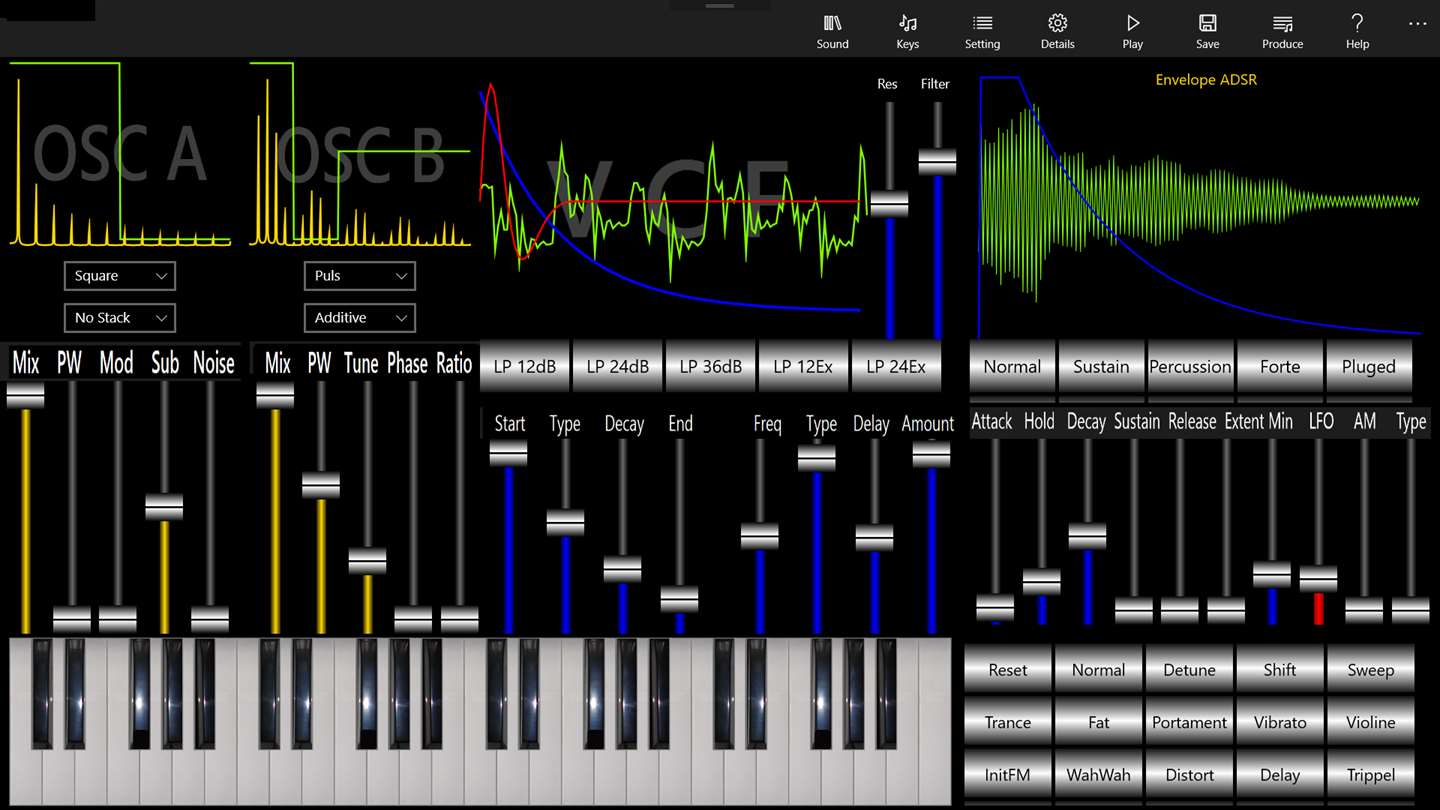Click the Mod slider handle
Viewport: 1440px width, 810px height.
pos(118,619)
